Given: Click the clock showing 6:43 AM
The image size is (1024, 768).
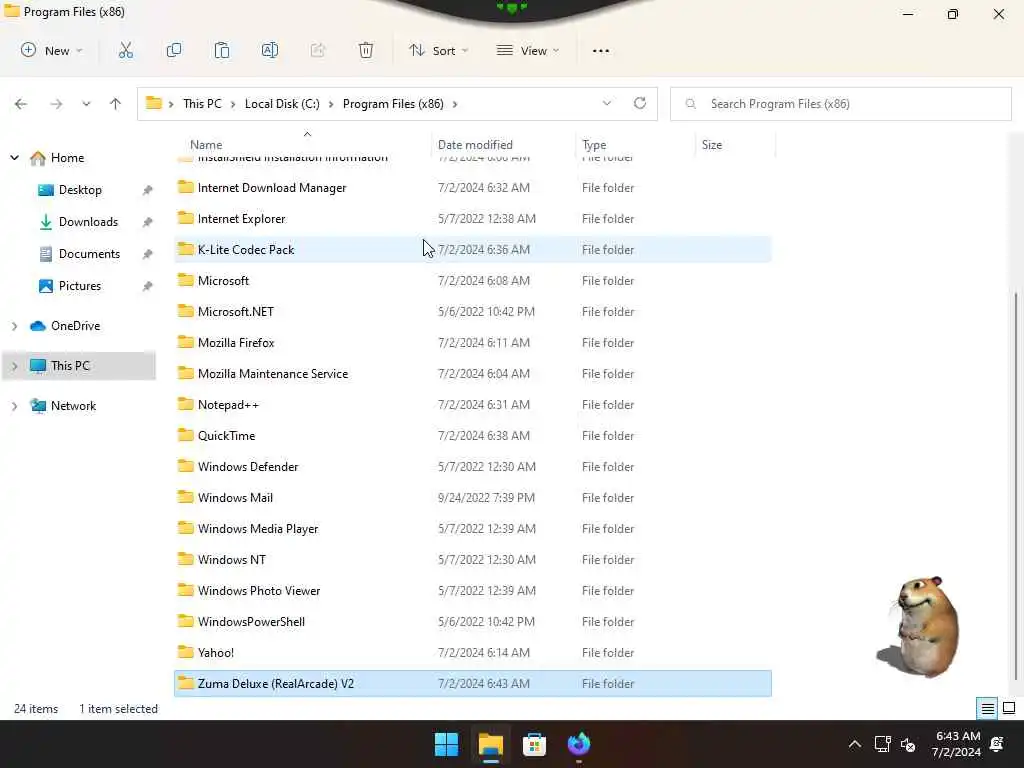Looking at the screenshot, I should click(958, 736).
